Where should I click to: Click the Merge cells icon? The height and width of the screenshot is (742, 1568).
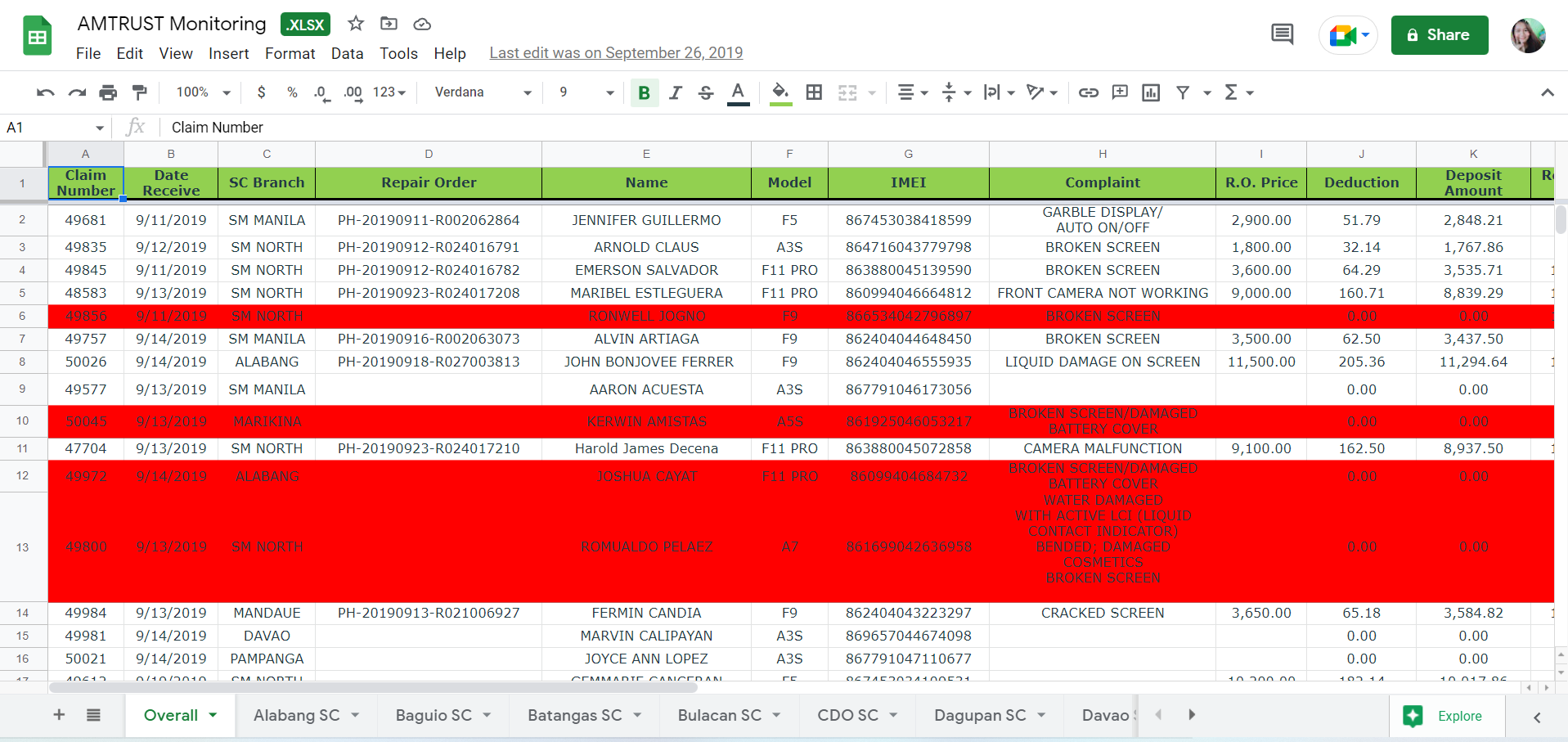(x=847, y=92)
